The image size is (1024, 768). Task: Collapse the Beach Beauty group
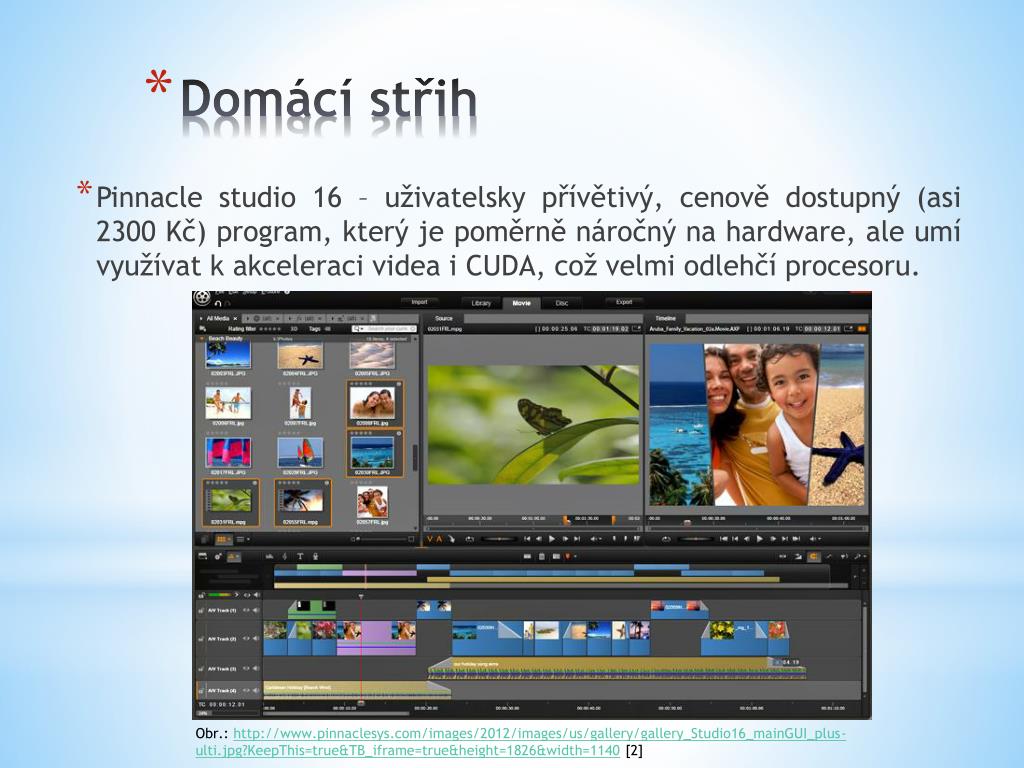pyautogui.click(x=202, y=338)
